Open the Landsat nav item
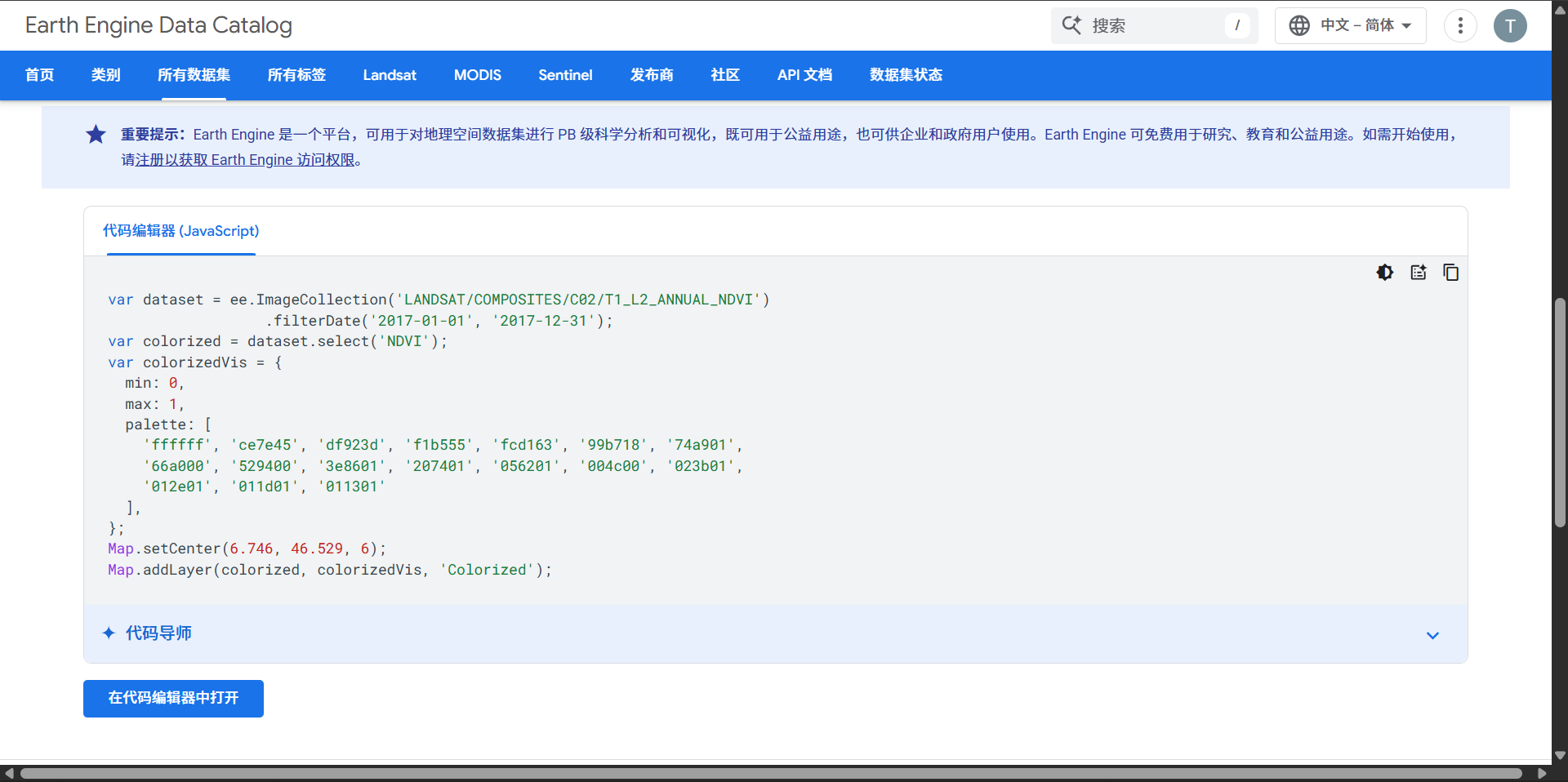Viewport: 1568px width, 782px height. pyautogui.click(x=390, y=75)
